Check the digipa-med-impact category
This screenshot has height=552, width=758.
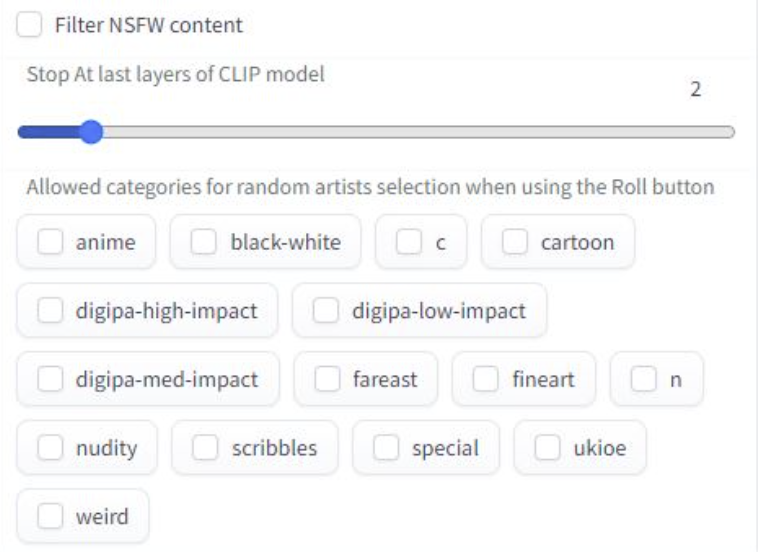pyautogui.click(x=50, y=380)
